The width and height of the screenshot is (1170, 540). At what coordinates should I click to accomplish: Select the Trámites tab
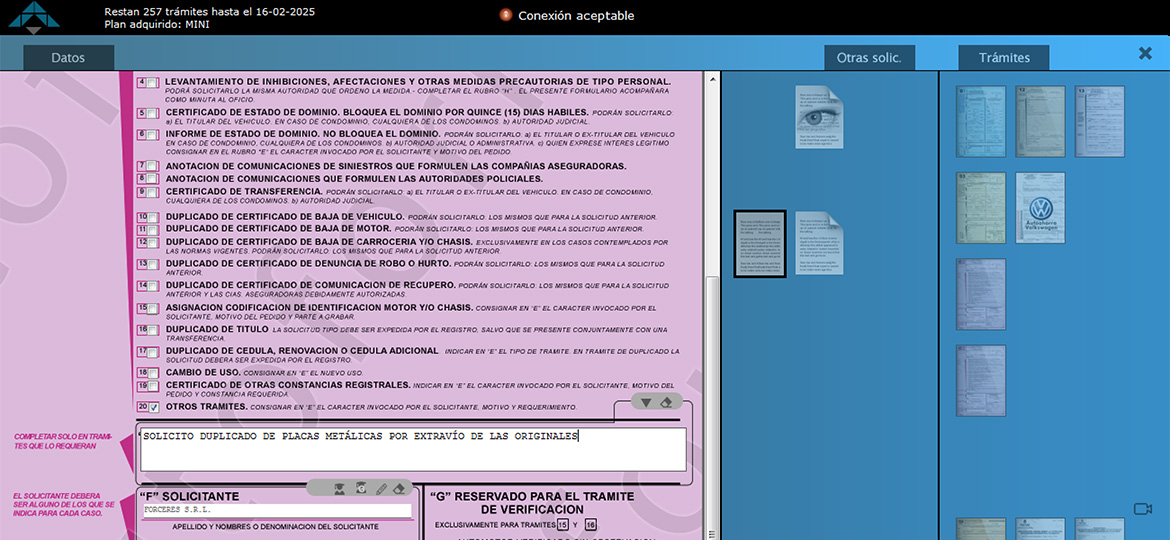[1004, 58]
